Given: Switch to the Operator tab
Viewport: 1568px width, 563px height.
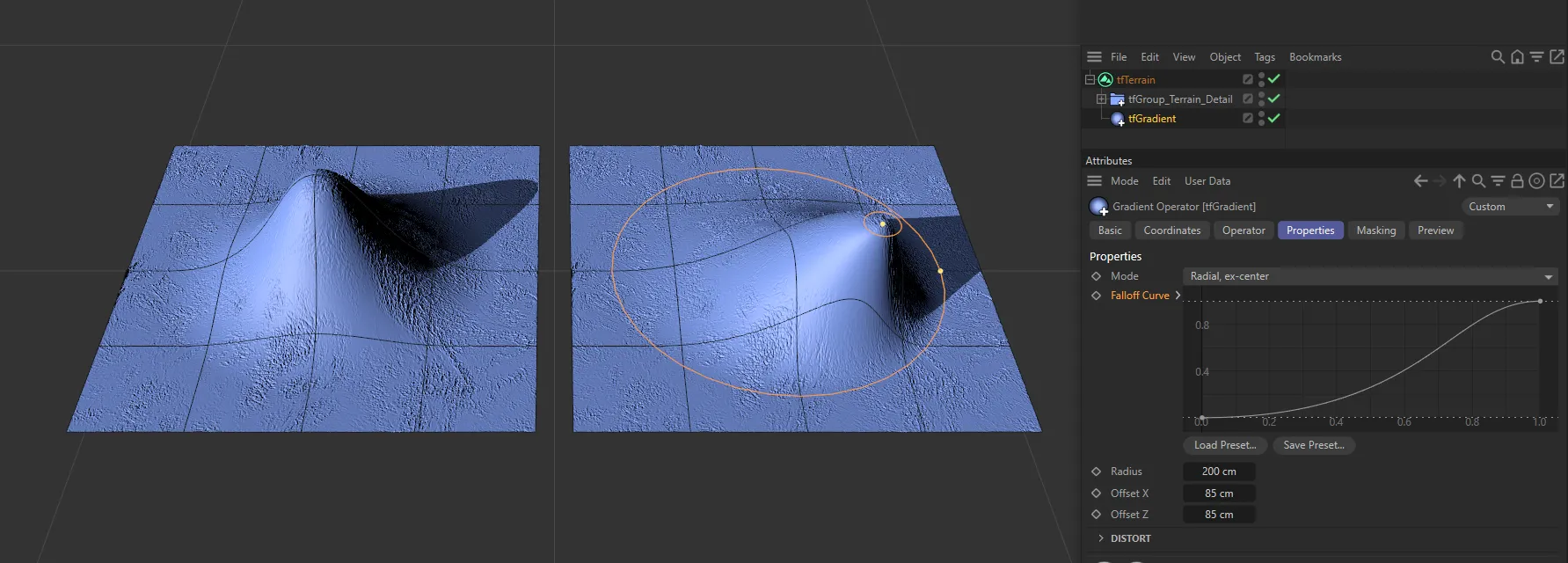Looking at the screenshot, I should (1243, 230).
